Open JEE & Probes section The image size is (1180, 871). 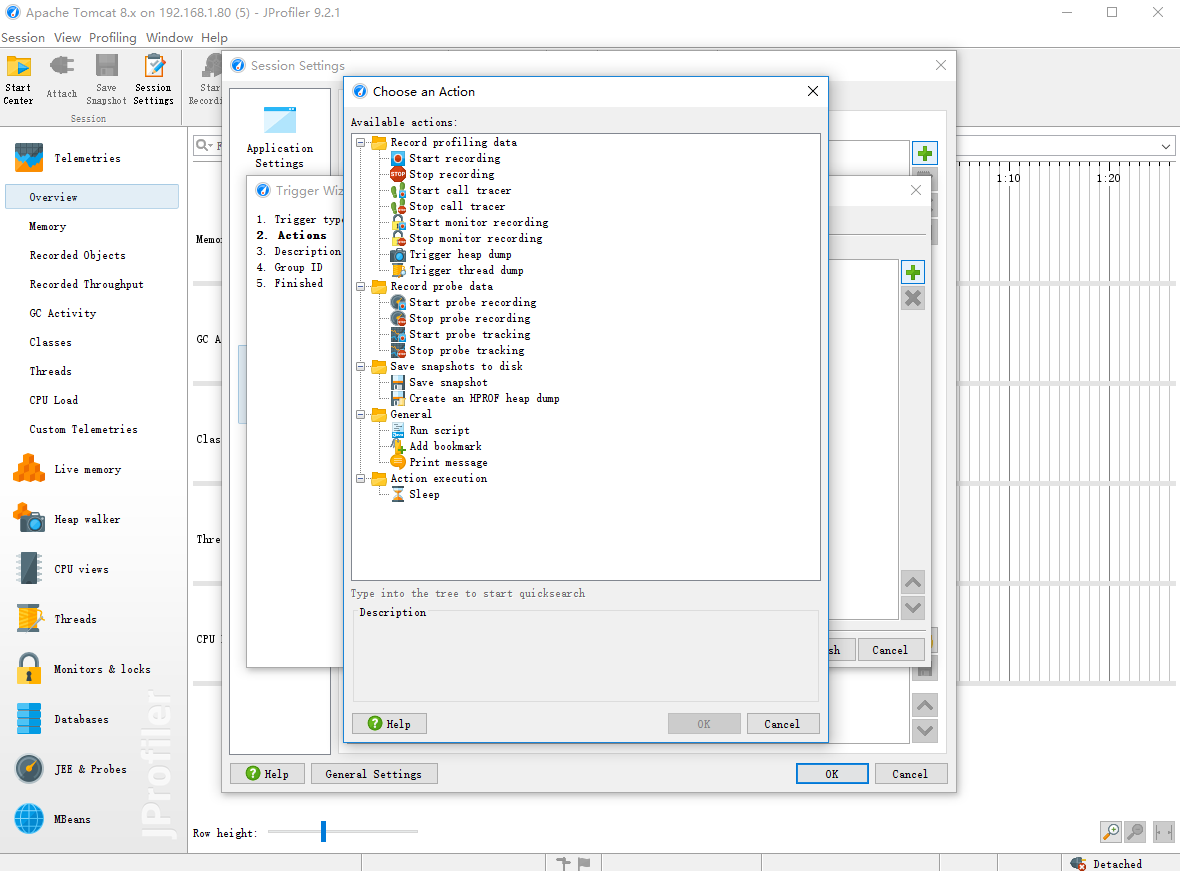[x=71, y=769]
